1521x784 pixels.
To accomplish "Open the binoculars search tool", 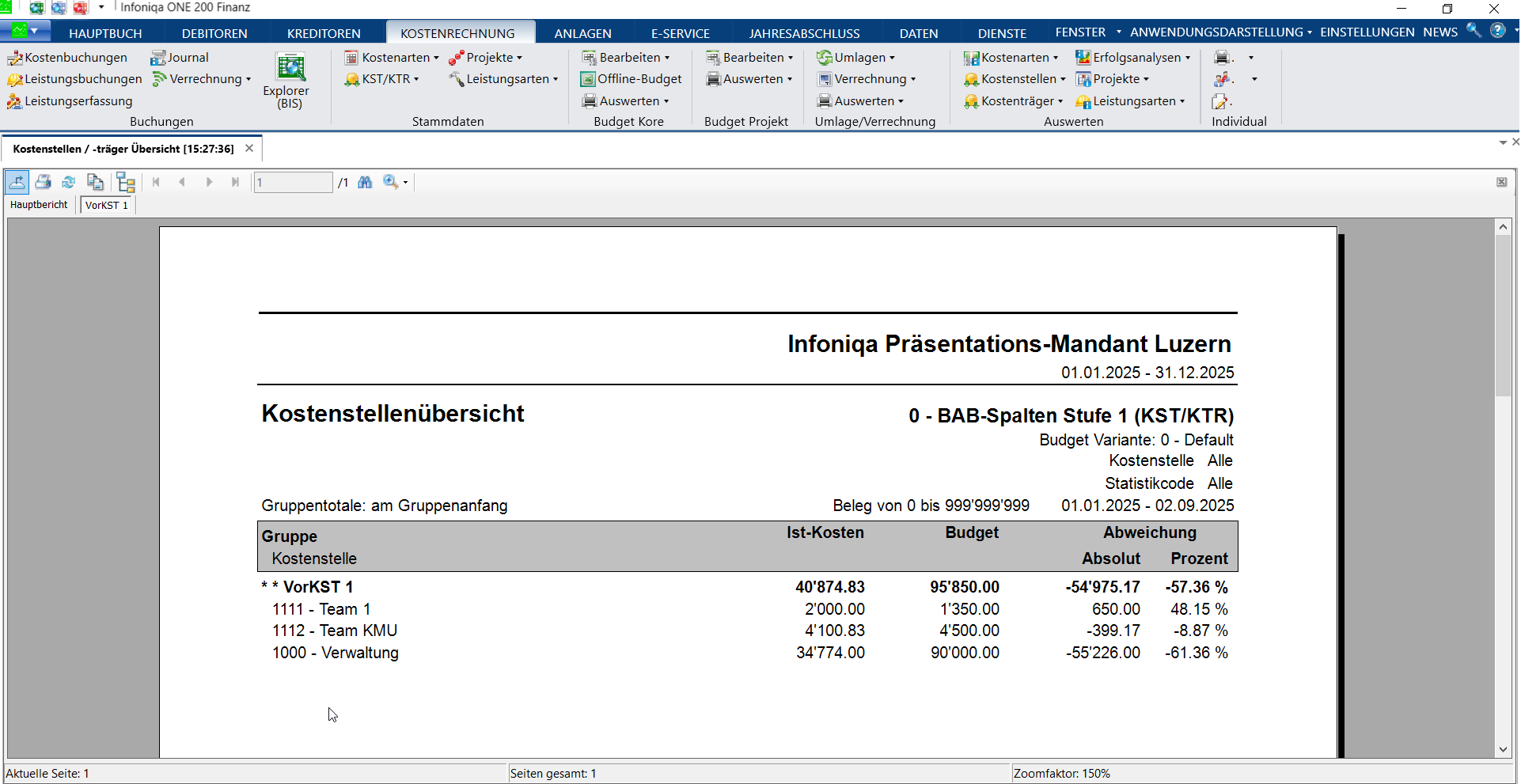I will 365,183.
